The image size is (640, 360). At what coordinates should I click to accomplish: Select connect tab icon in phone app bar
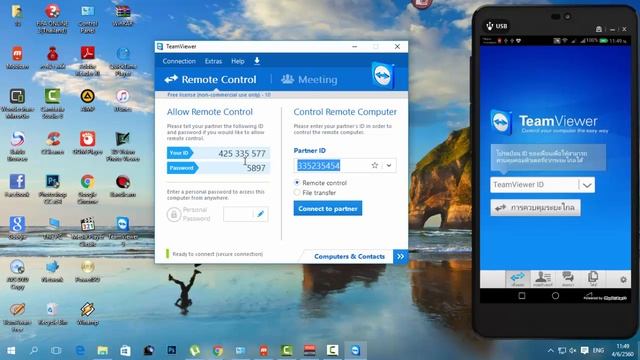click(x=518, y=279)
